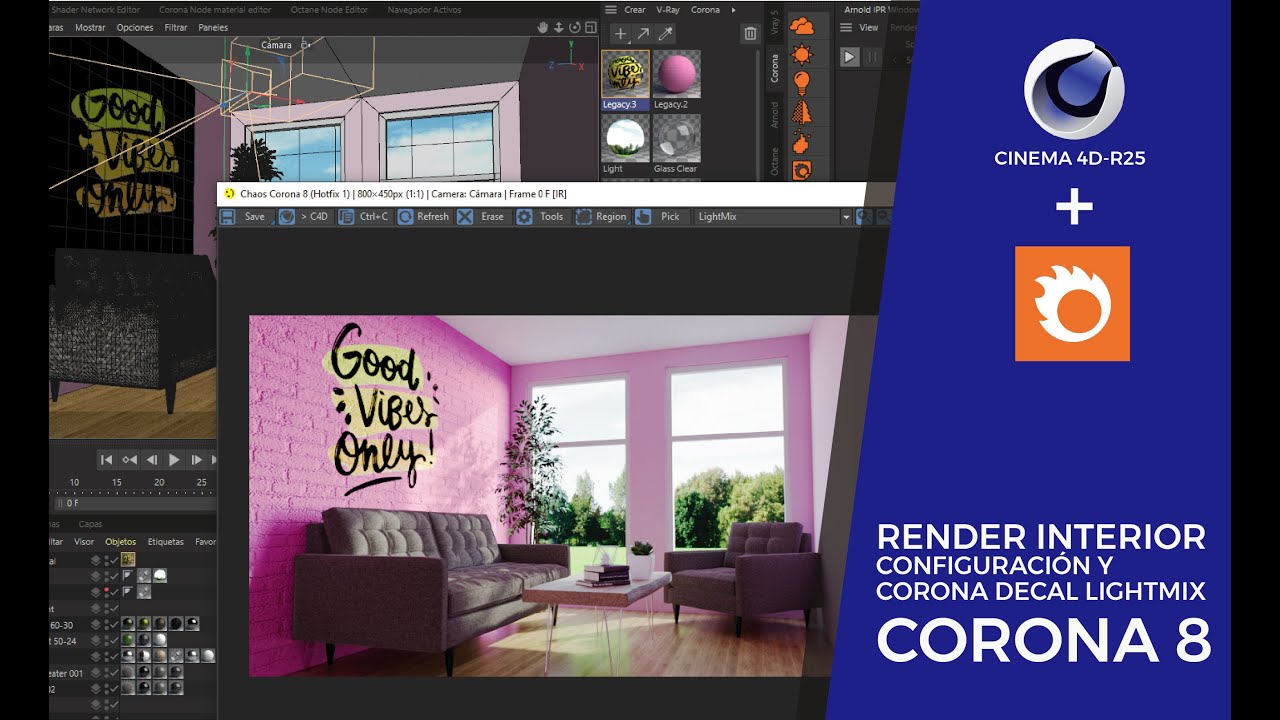Click the Corona light bulb icon
1280x720 pixels.
click(802, 83)
